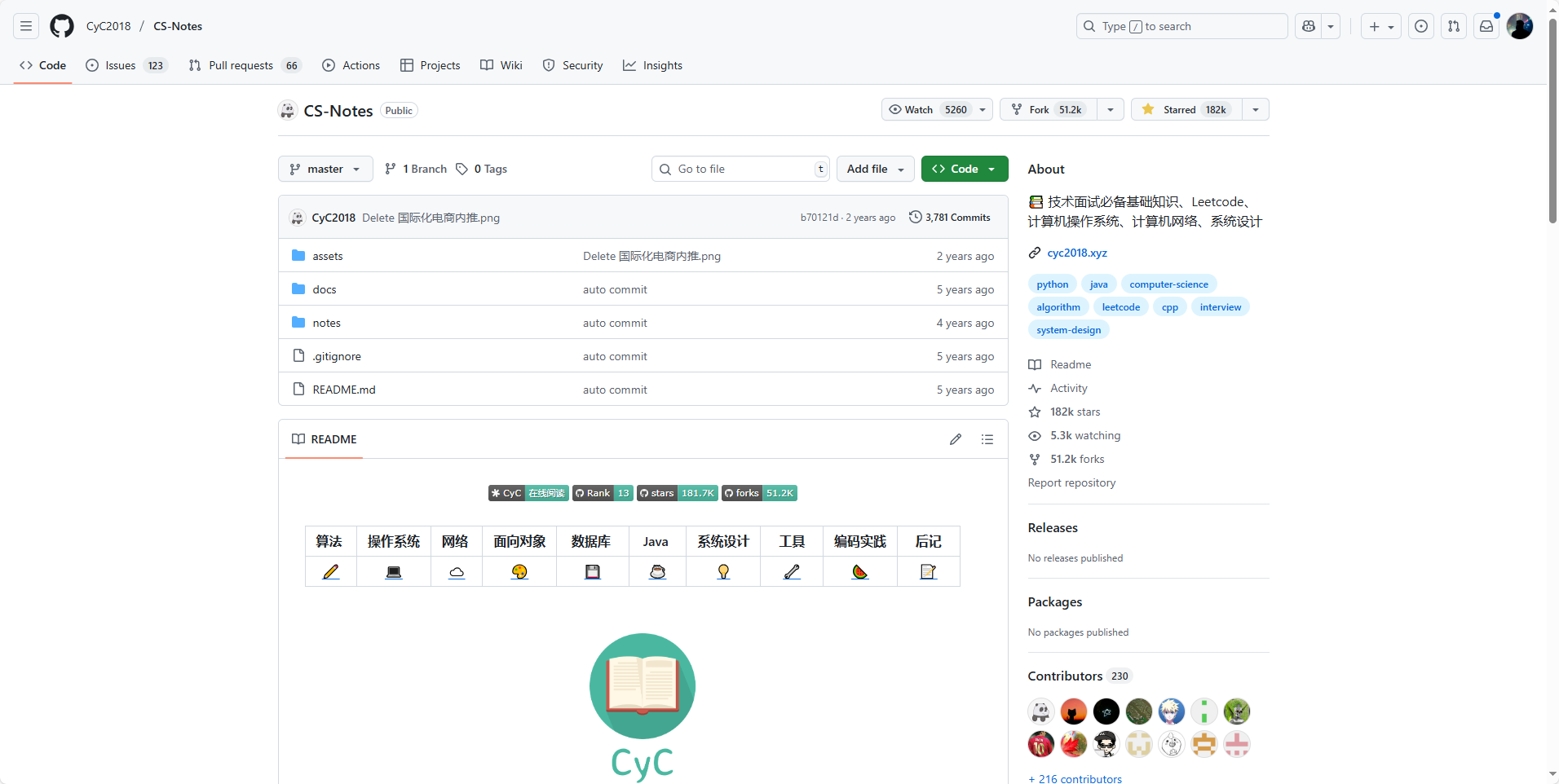Open the pull requests icon in header
Viewport: 1559px width, 784px height.
tap(1454, 26)
